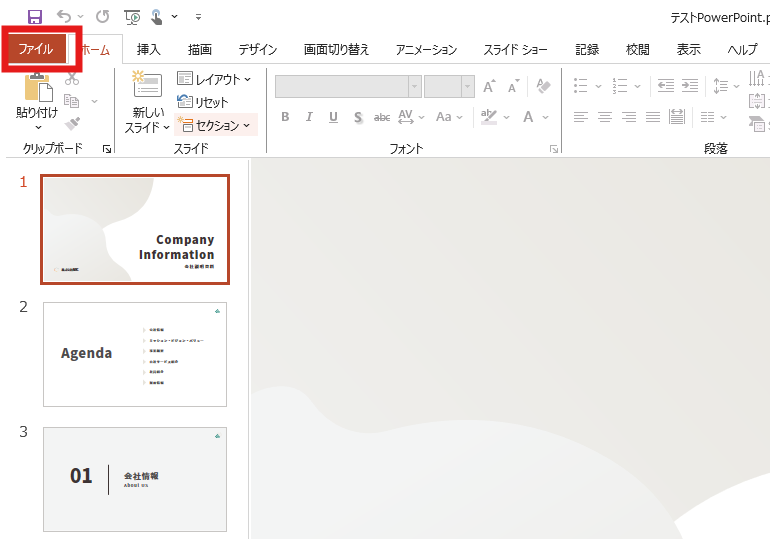This screenshot has width=770, height=539.
Task: Click the touch/mouse mode icon
Action: [156, 17]
